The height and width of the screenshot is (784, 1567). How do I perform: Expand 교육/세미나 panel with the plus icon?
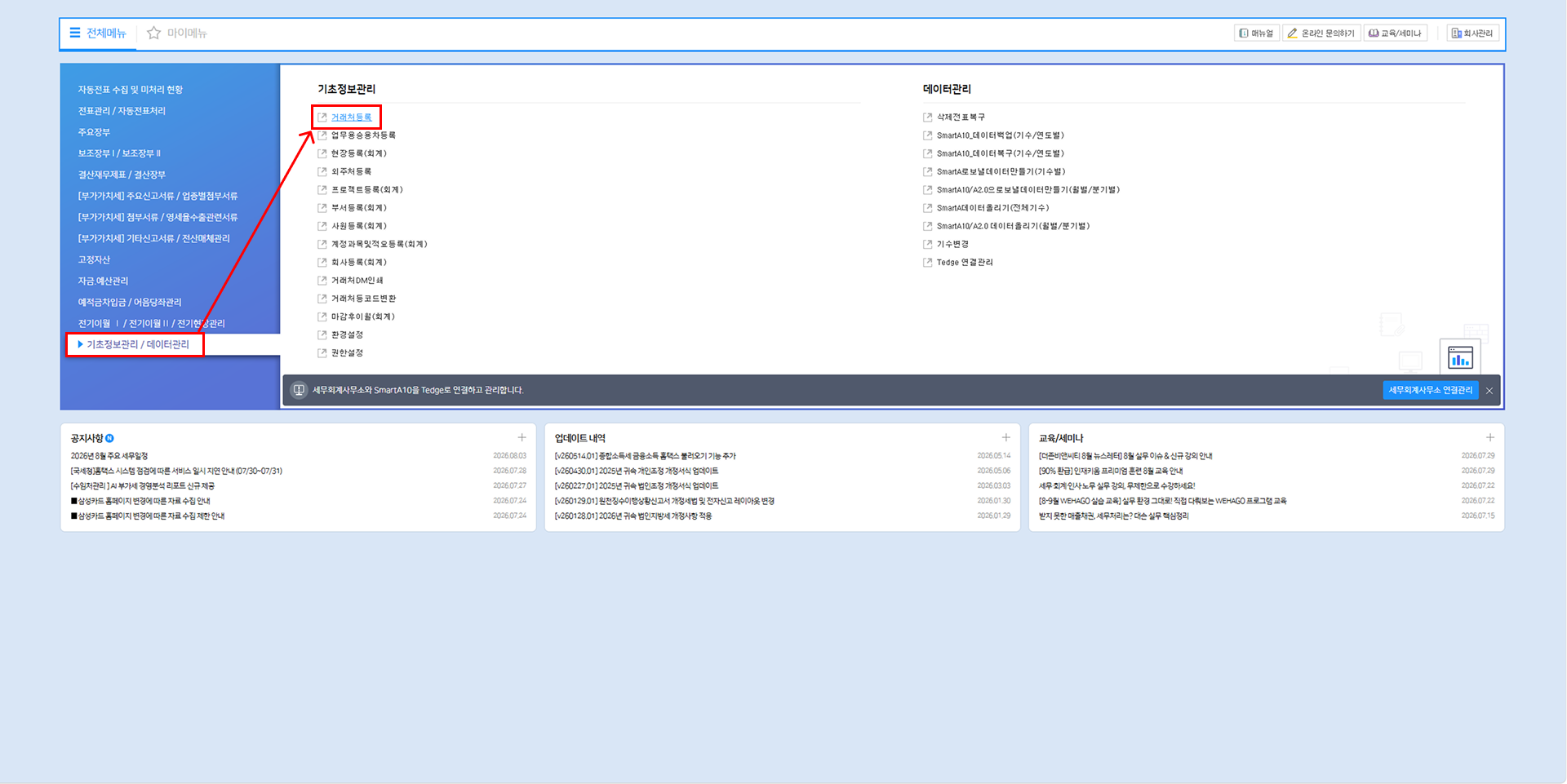point(1490,438)
